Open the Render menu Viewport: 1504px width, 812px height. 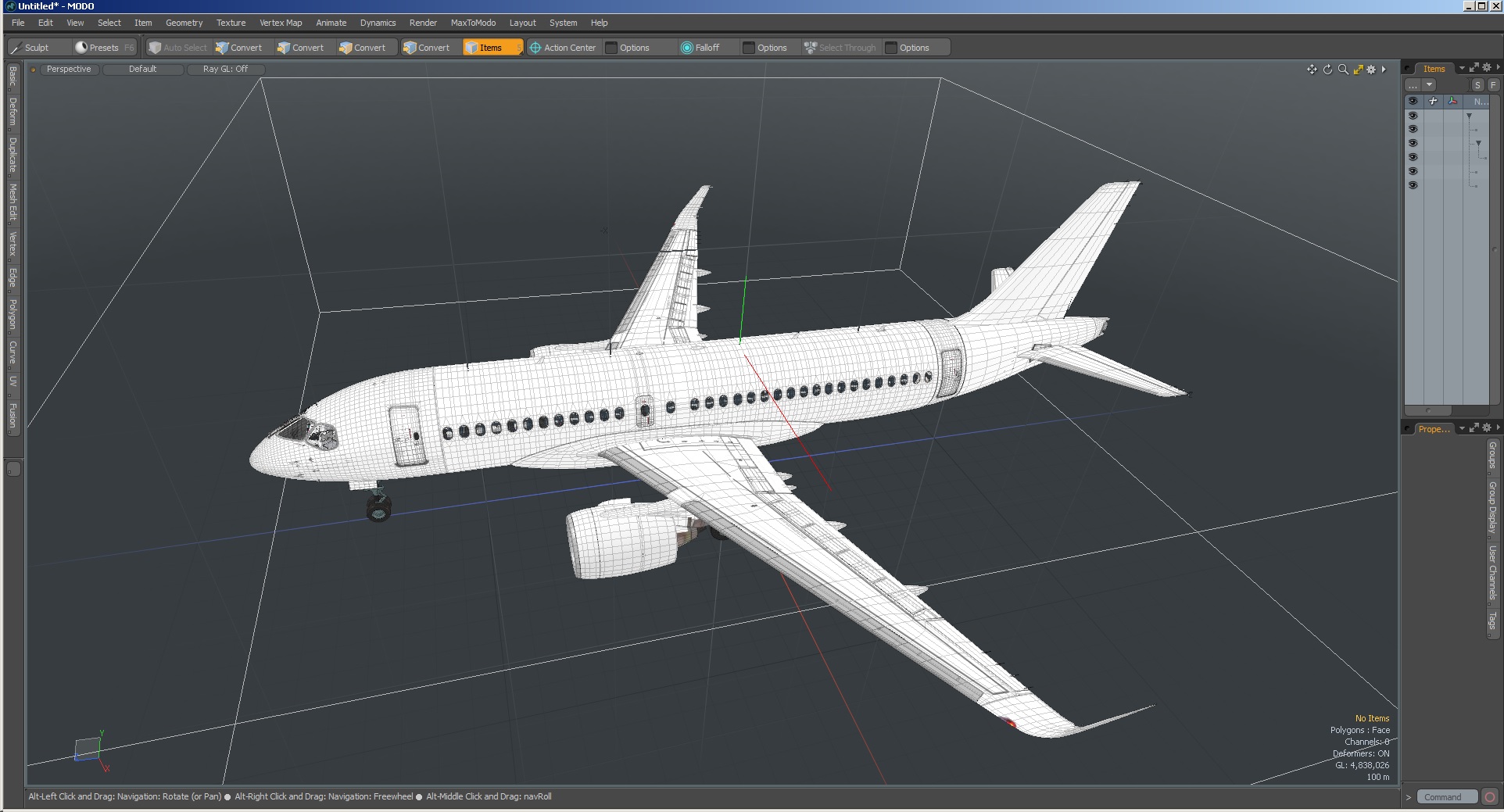click(423, 23)
